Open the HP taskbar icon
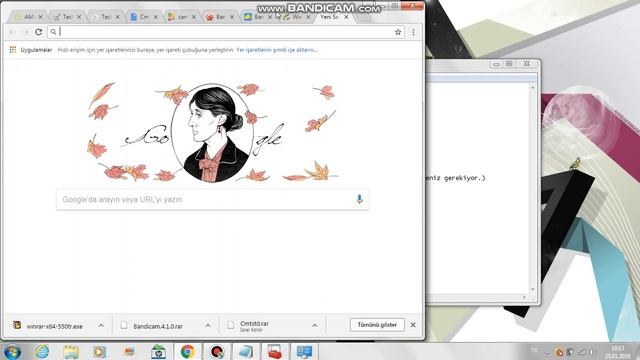 coord(158,352)
